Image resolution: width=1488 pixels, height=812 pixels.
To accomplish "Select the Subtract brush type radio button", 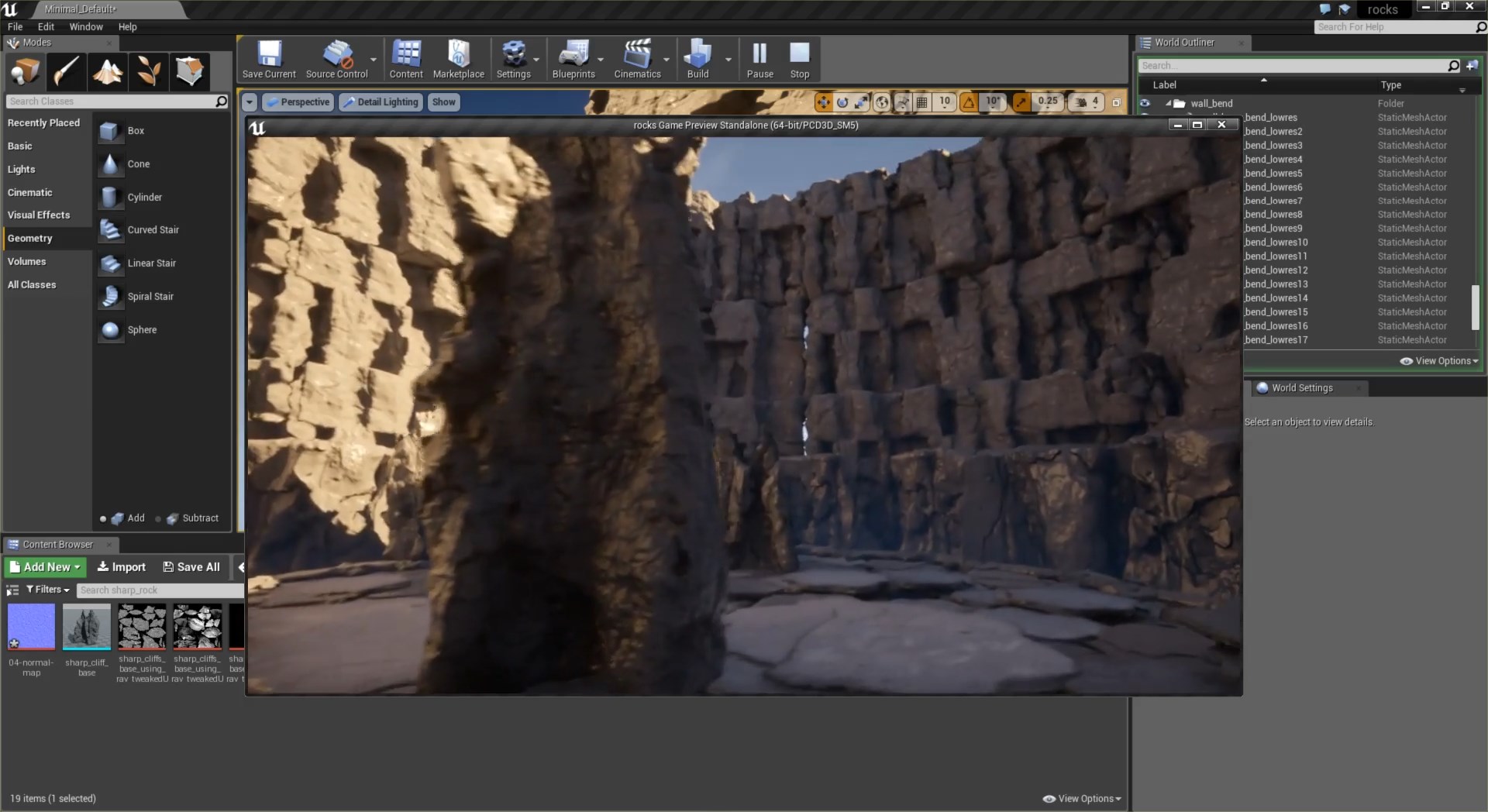I will [x=158, y=519].
